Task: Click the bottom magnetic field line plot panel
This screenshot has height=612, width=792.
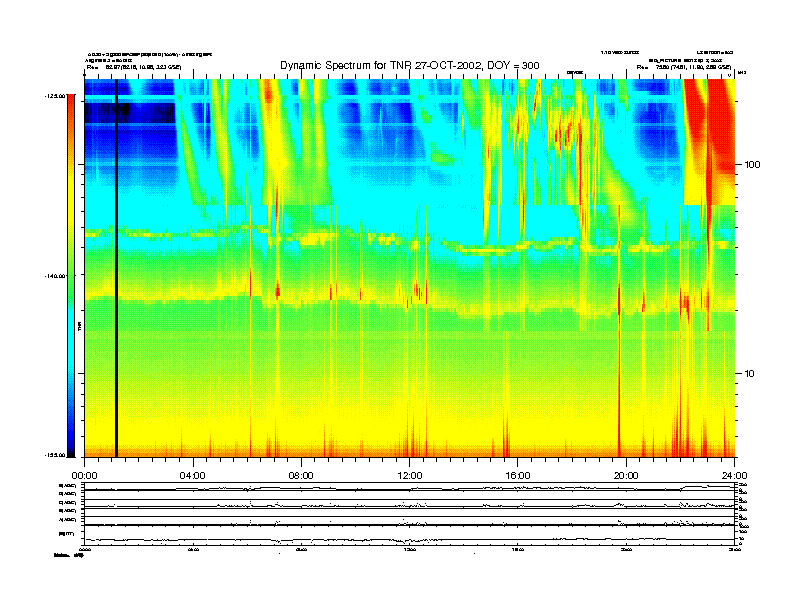Action: [x=410, y=535]
